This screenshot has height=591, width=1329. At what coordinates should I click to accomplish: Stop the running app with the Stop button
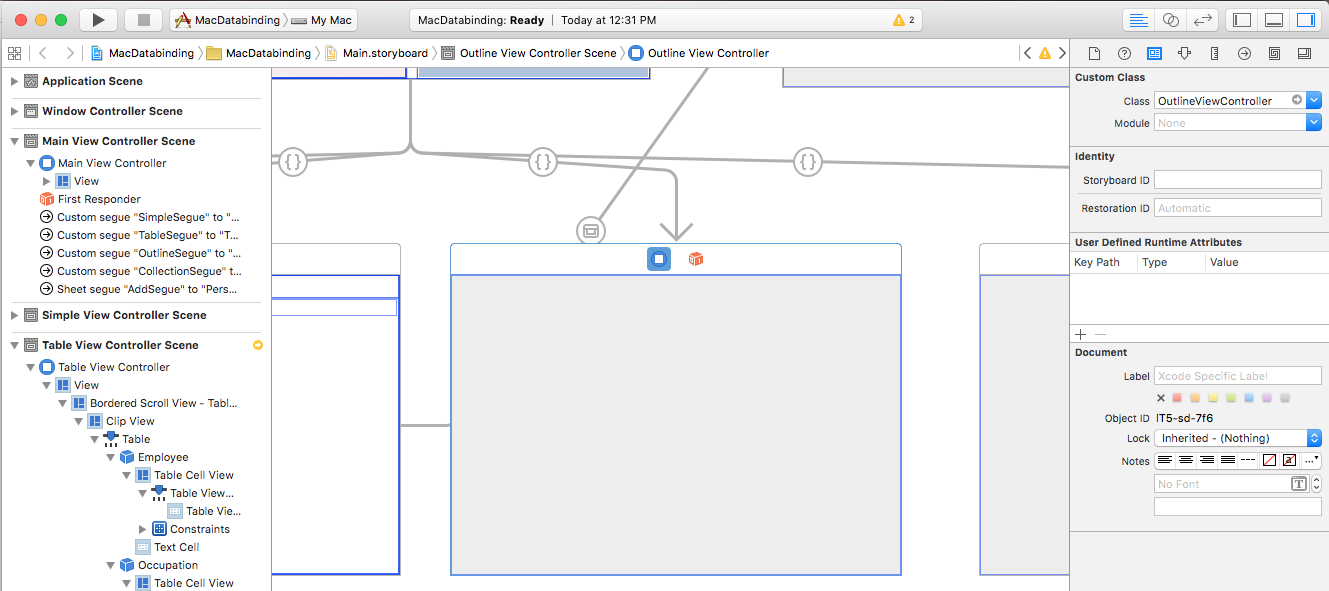pyautogui.click(x=143, y=20)
